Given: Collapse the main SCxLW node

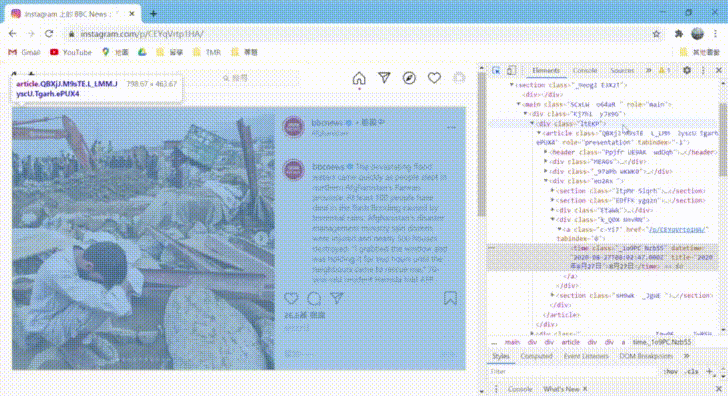Looking at the screenshot, I should coord(519,104).
